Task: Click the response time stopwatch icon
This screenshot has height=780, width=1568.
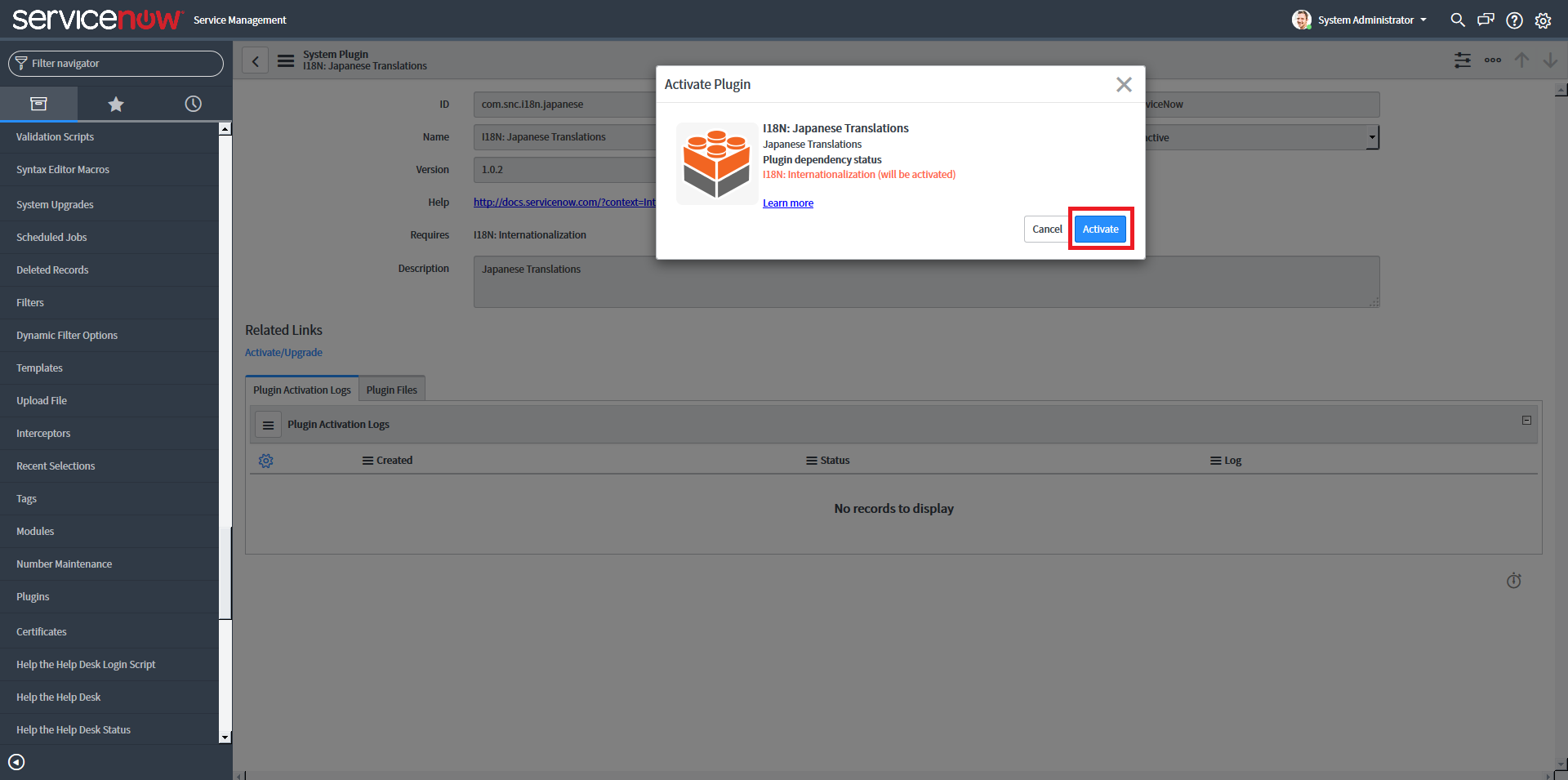Action: (x=1513, y=581)
